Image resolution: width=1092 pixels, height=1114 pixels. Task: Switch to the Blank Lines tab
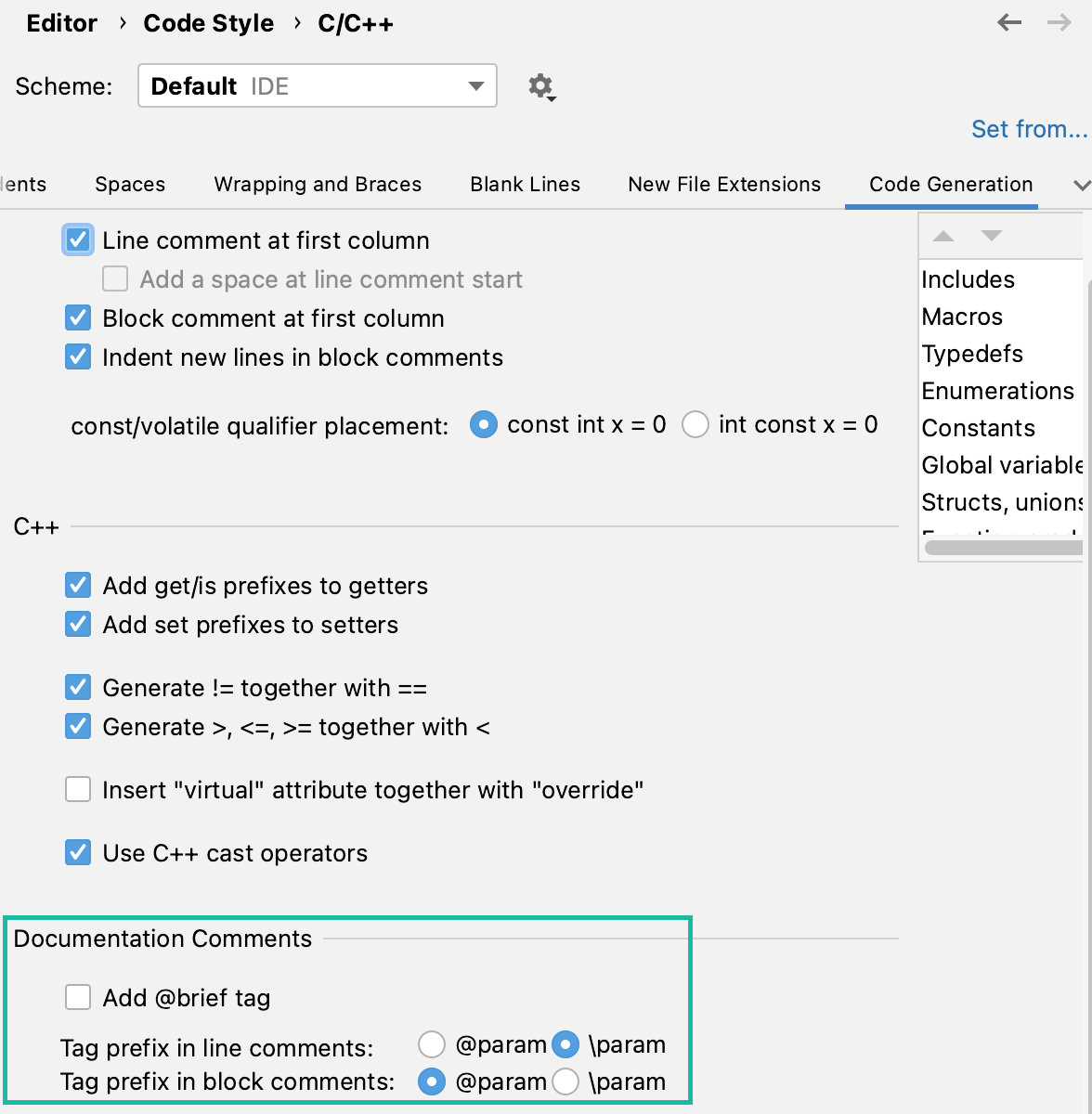pyautogui.click(x=525, y=184)
